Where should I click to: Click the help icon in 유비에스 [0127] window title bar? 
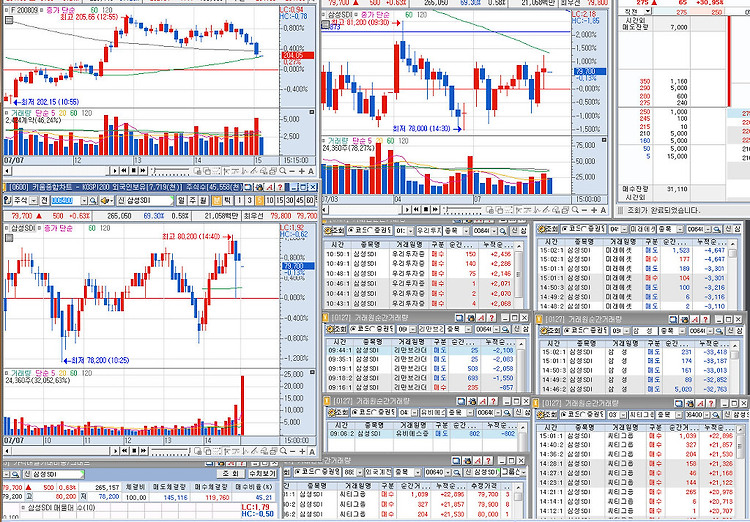click(x=493, y=401)
